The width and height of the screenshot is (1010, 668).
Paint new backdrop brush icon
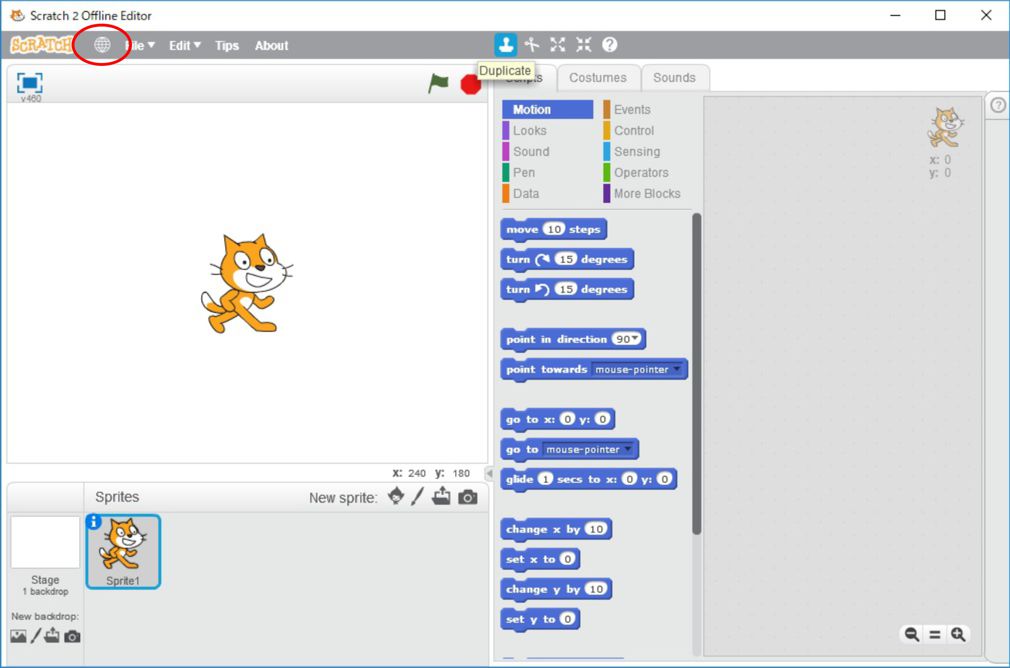pyautogui.click(x=36, y=636)
